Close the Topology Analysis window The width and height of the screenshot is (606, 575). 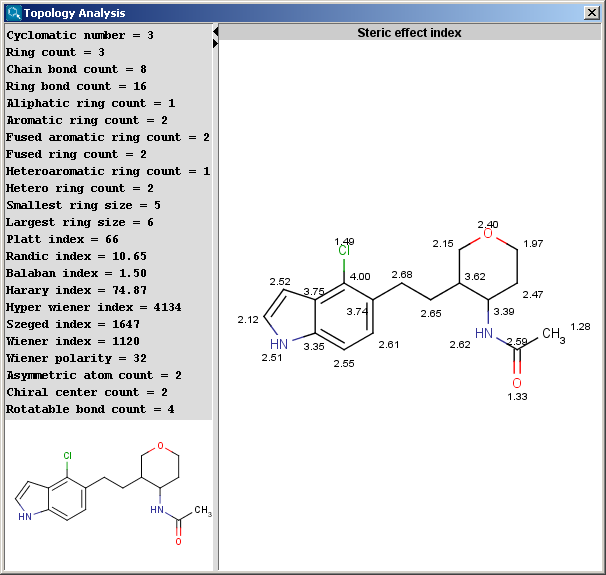(x=591, y=13)
